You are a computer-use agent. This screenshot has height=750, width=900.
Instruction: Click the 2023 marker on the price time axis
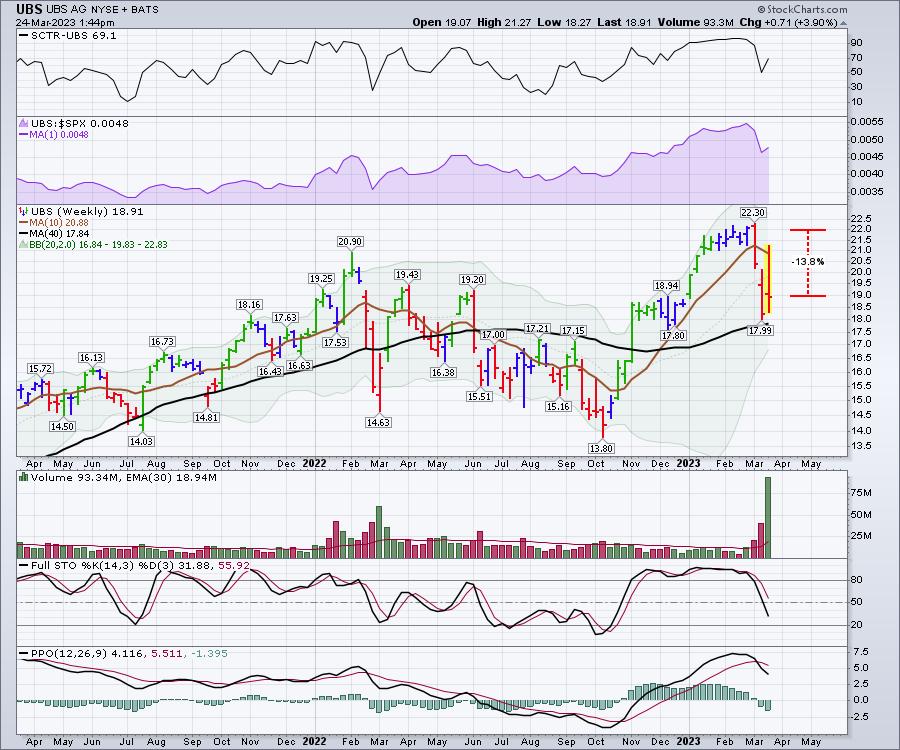[x=688, y=463]
